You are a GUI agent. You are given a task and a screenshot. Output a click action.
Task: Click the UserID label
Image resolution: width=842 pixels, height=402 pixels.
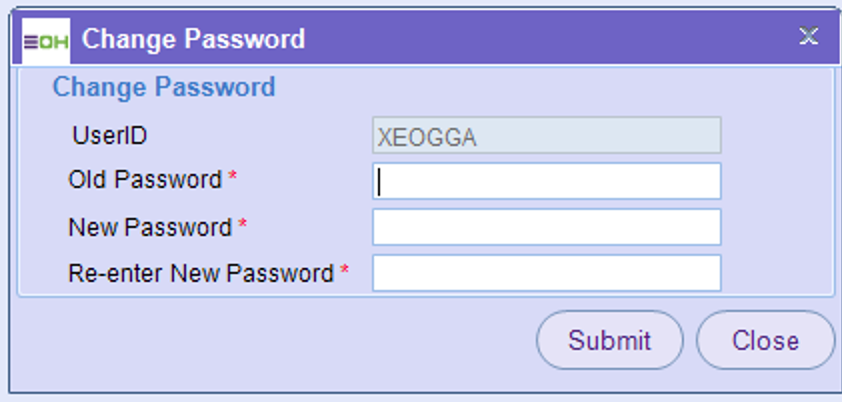pos(110,135)
